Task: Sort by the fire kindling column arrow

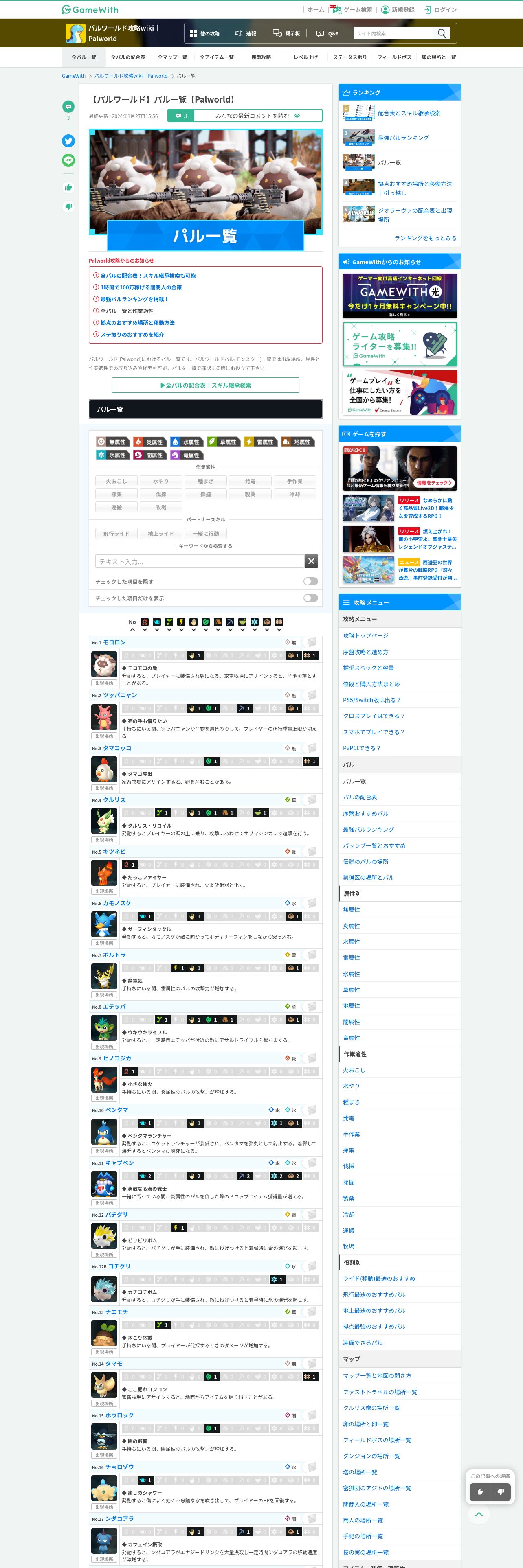Action: pos(144,629)
